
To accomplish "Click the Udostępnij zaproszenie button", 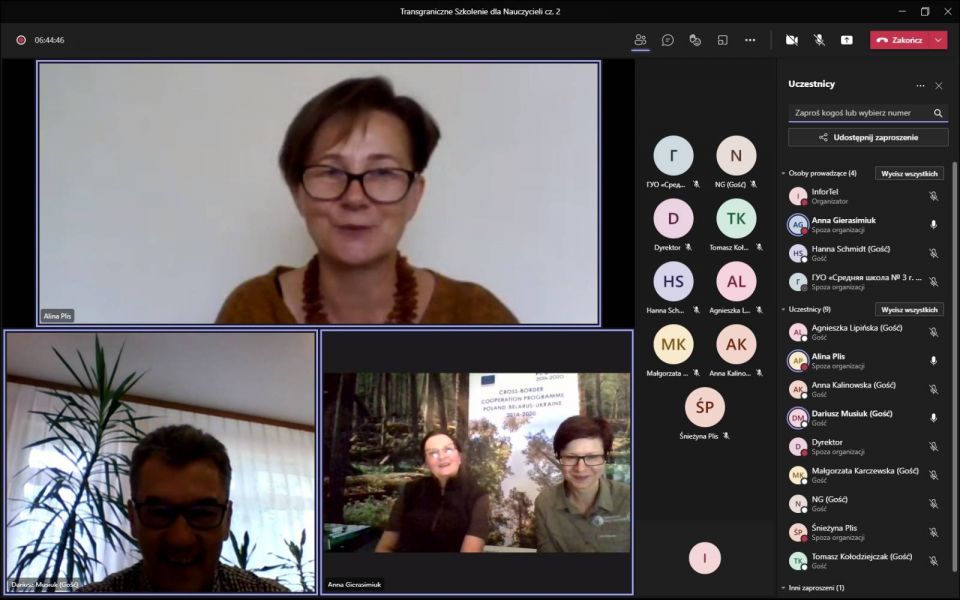I will 867,137.
